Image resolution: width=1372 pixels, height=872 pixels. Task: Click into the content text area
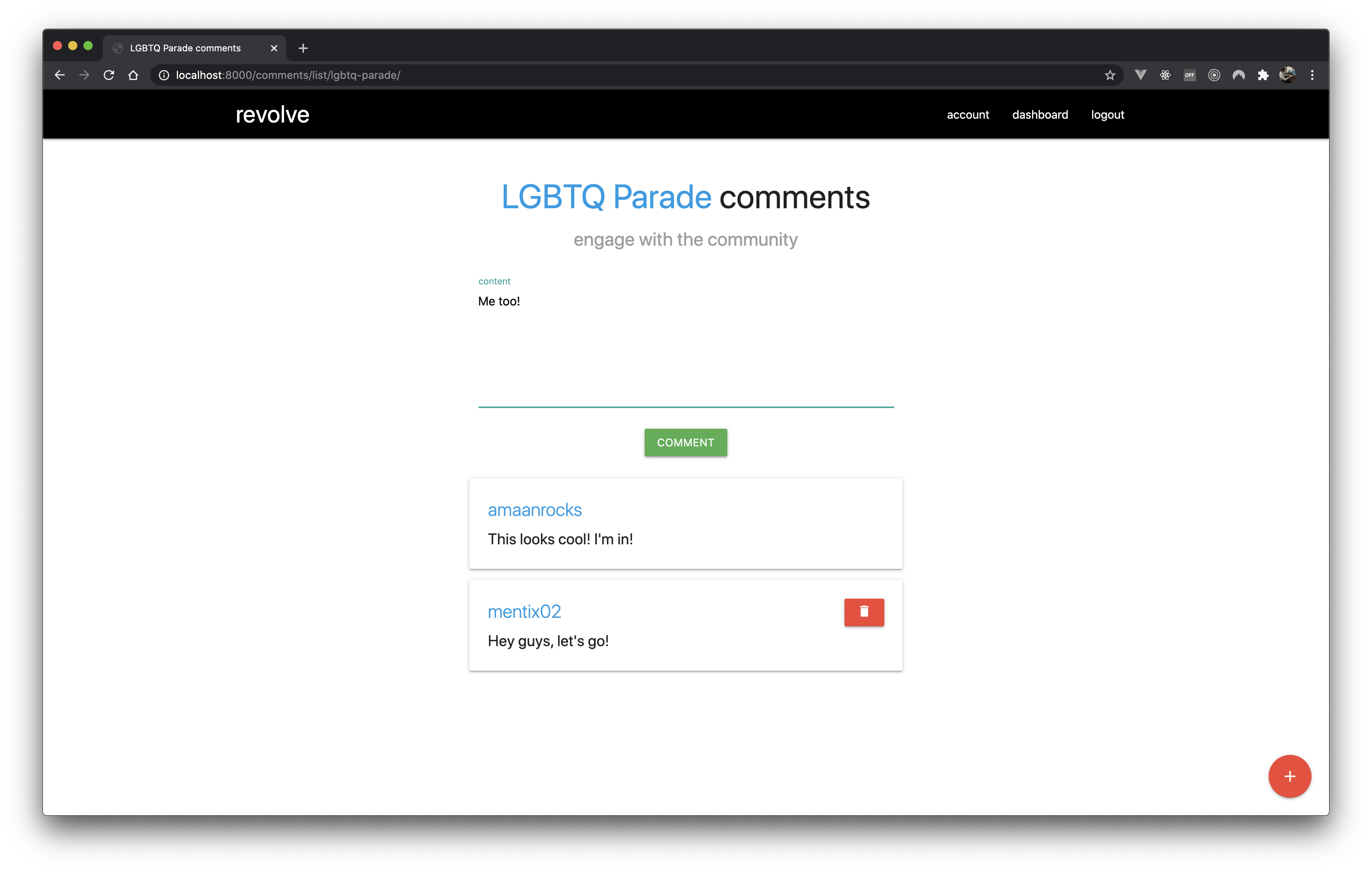click(686, 348)
